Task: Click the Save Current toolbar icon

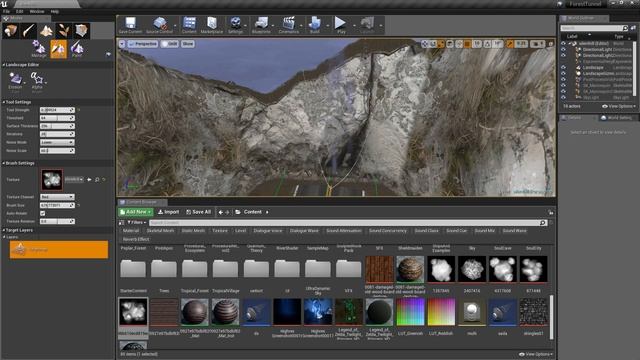Action: tap(130, 25)
